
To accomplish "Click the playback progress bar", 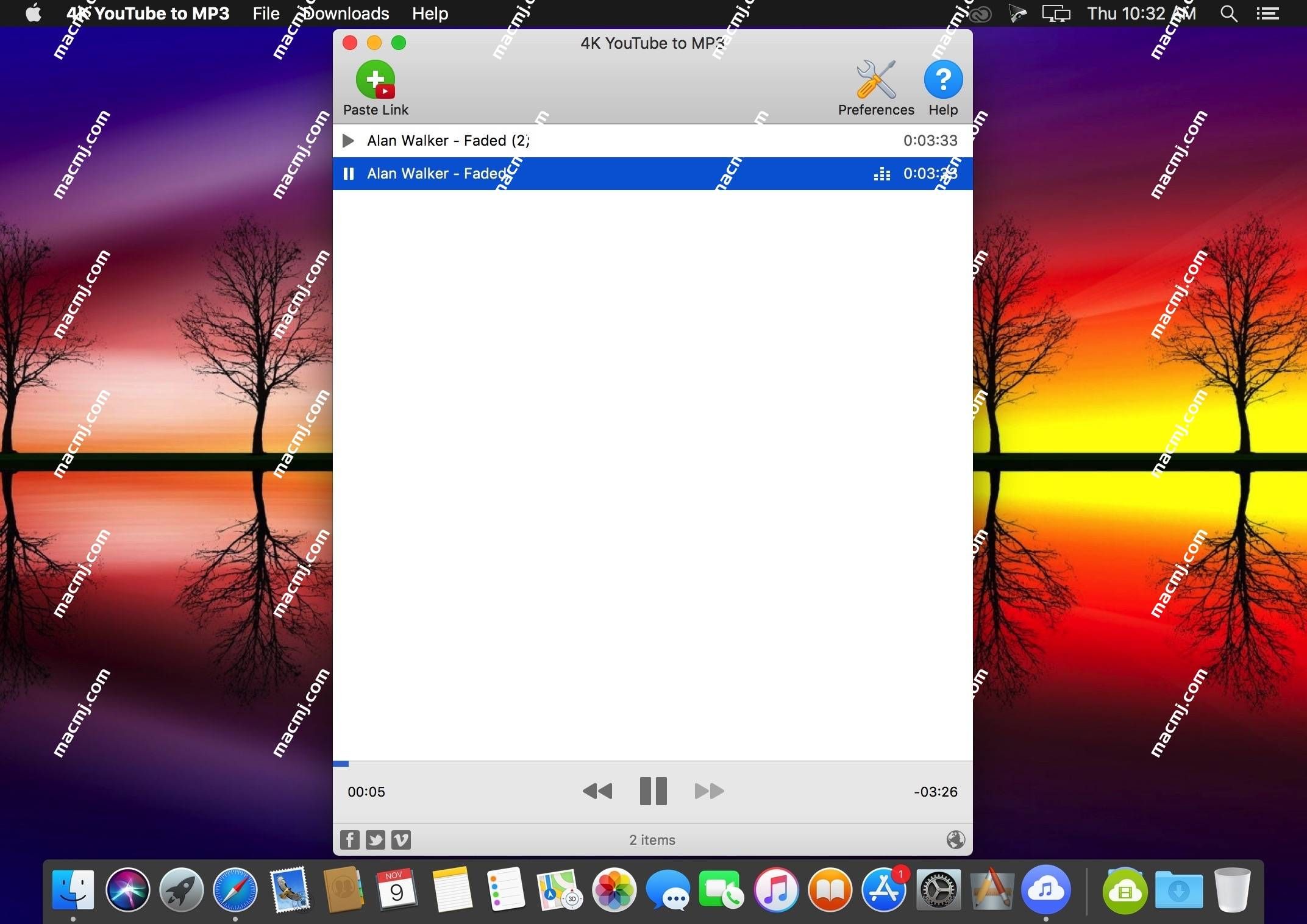I will pos(652,763).
